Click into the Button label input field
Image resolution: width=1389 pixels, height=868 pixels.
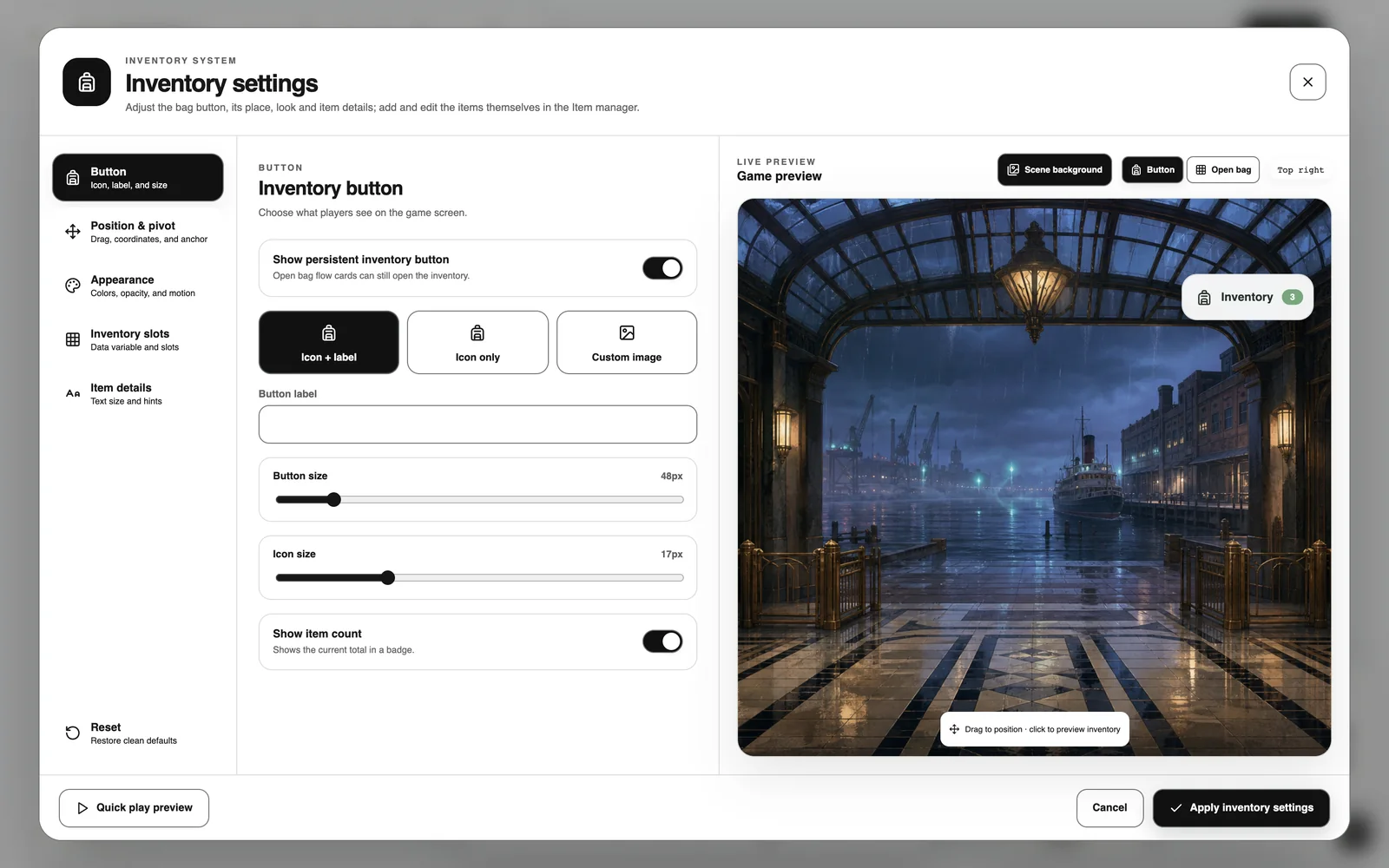tap(477, 424)
